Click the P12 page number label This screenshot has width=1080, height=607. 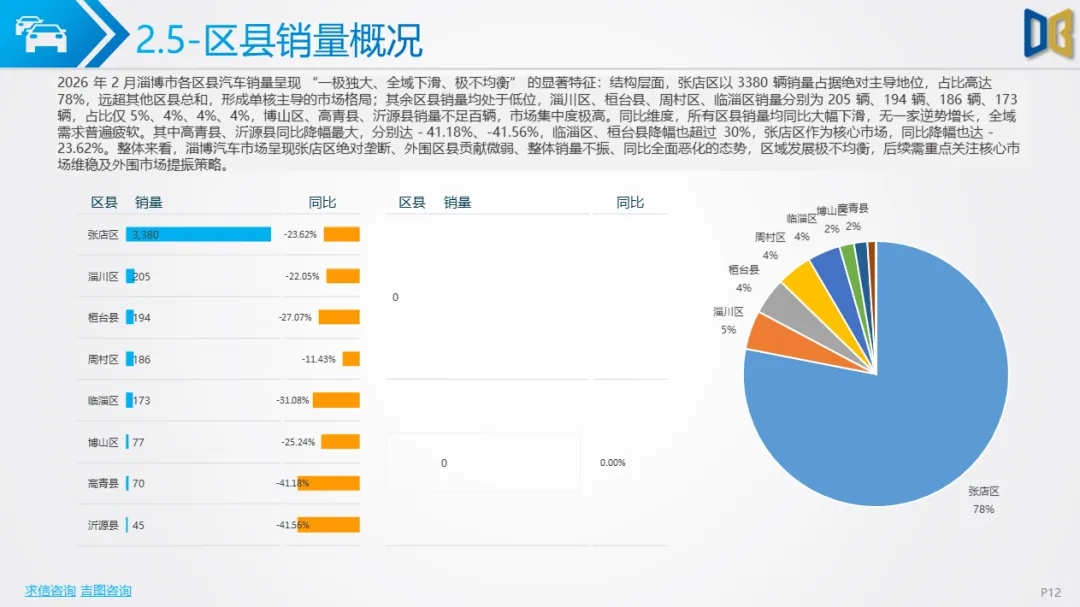[1050, 590]
